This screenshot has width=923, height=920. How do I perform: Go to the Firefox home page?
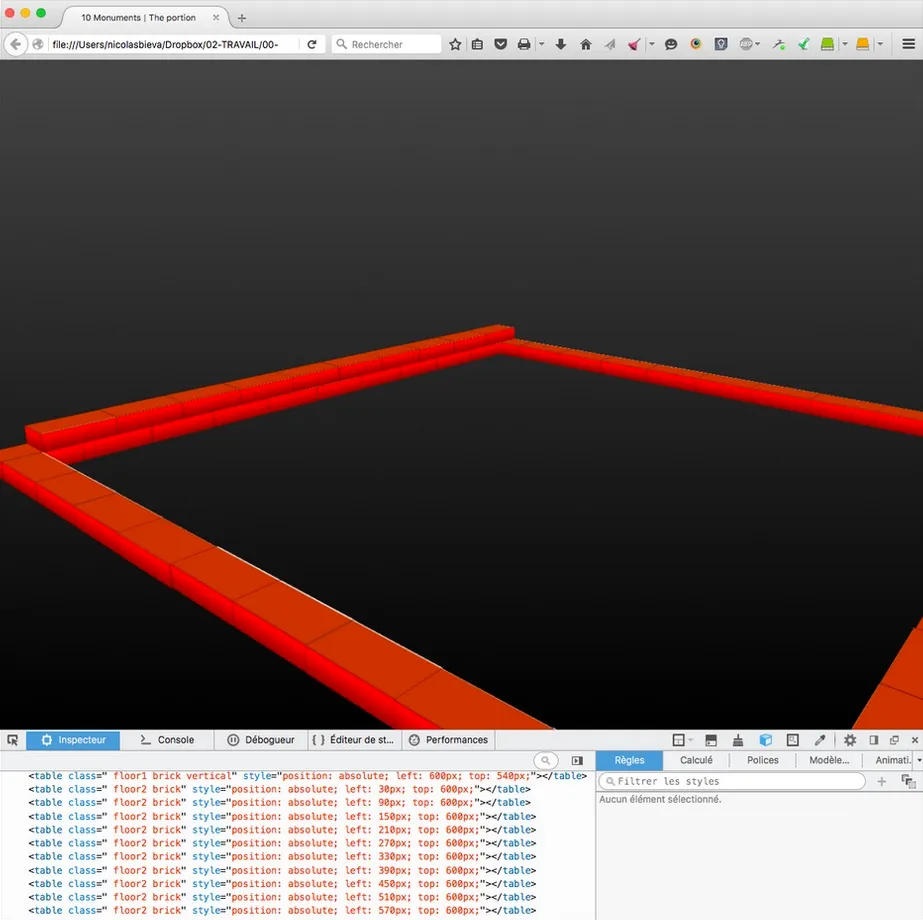(x=586, y=44)
